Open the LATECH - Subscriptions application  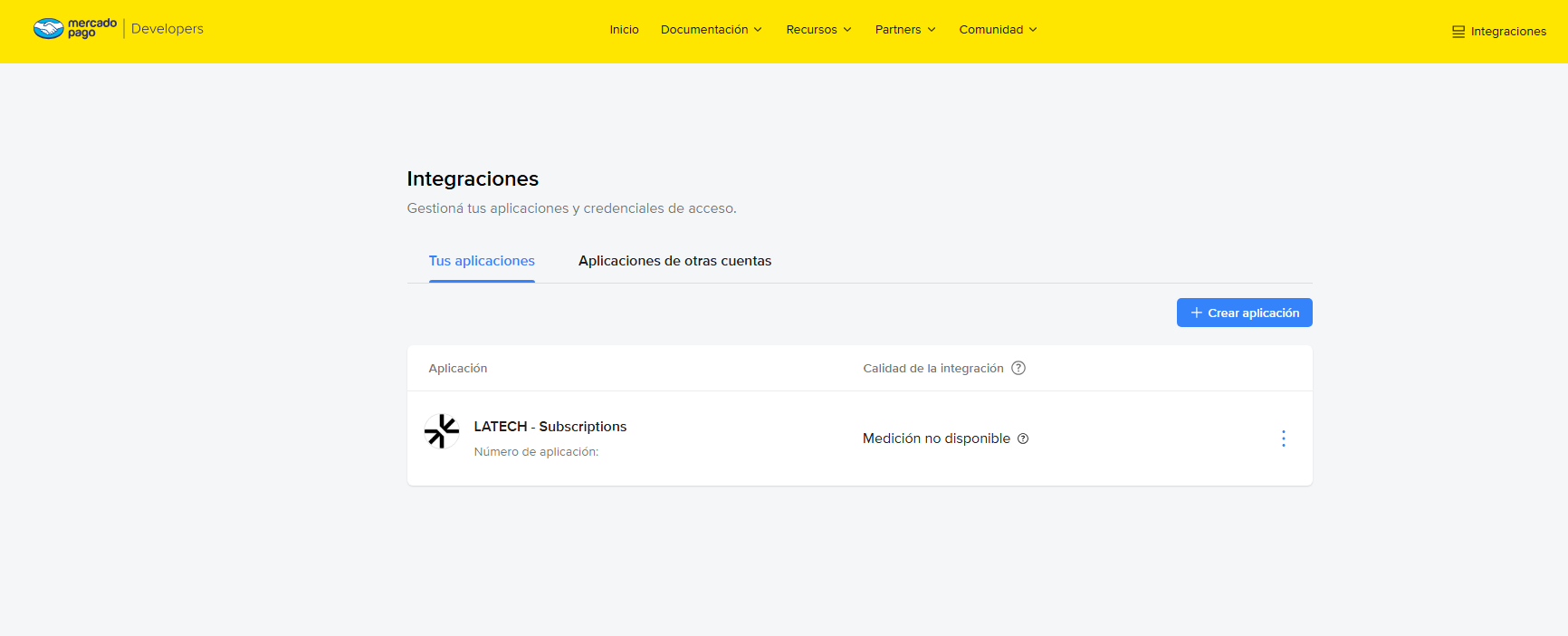point(550,427)
